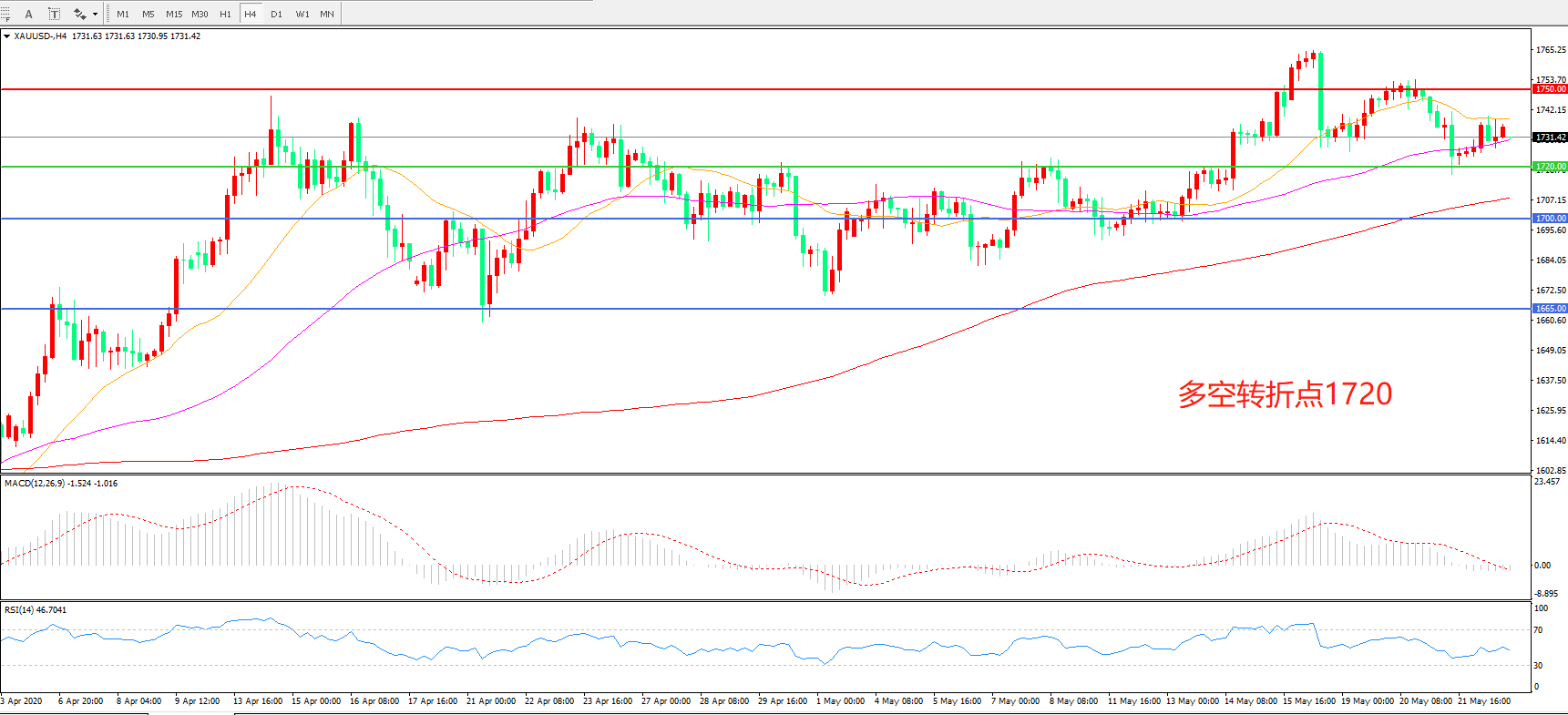Image resolution: width=1568 pixels, height=715 pixels.
Task: Change chart to W1 weekly timeframe
Action: (x=302, y=14)
